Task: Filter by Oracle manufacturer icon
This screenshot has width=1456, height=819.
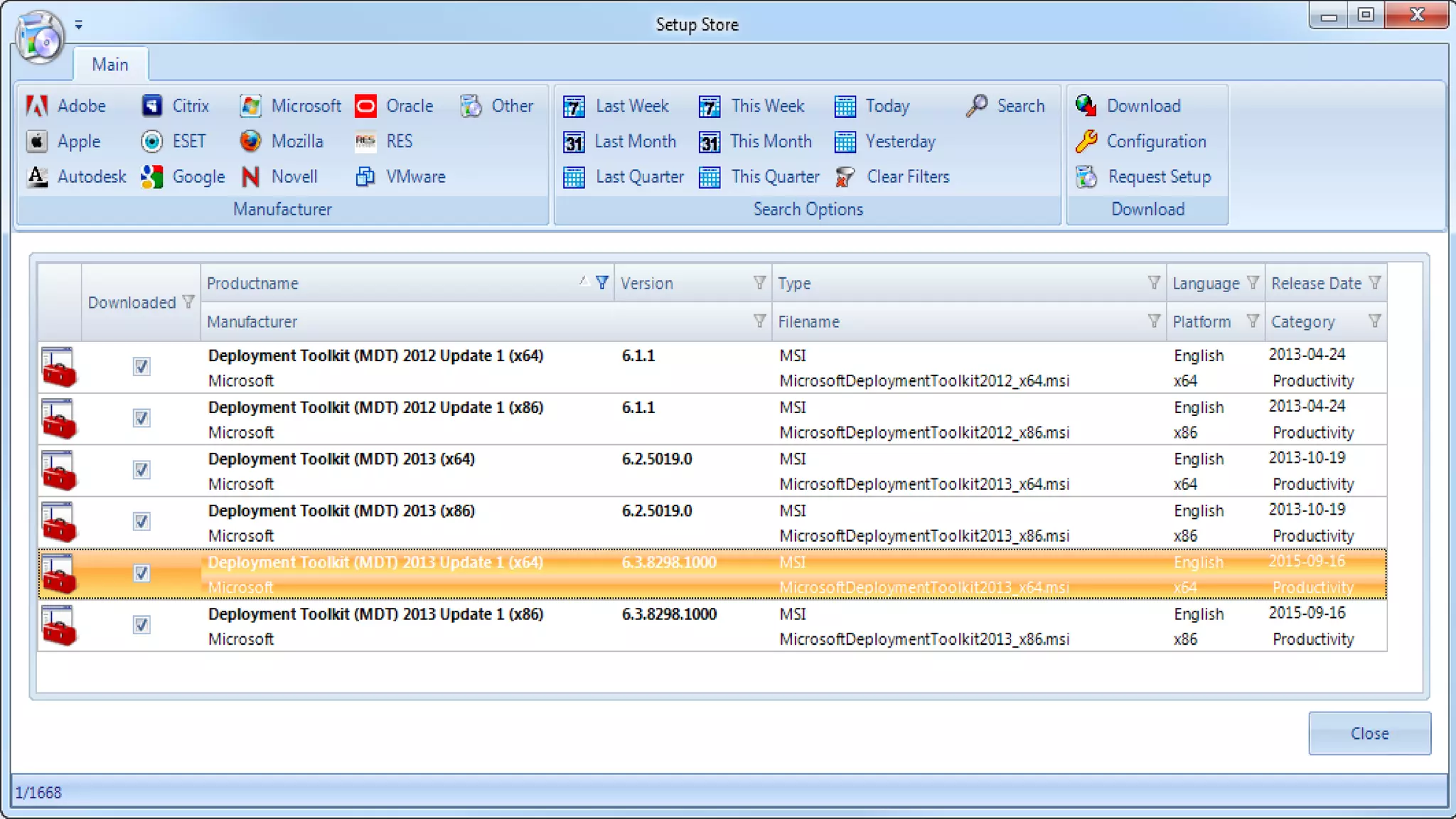Action: click(x=365, y=106)
